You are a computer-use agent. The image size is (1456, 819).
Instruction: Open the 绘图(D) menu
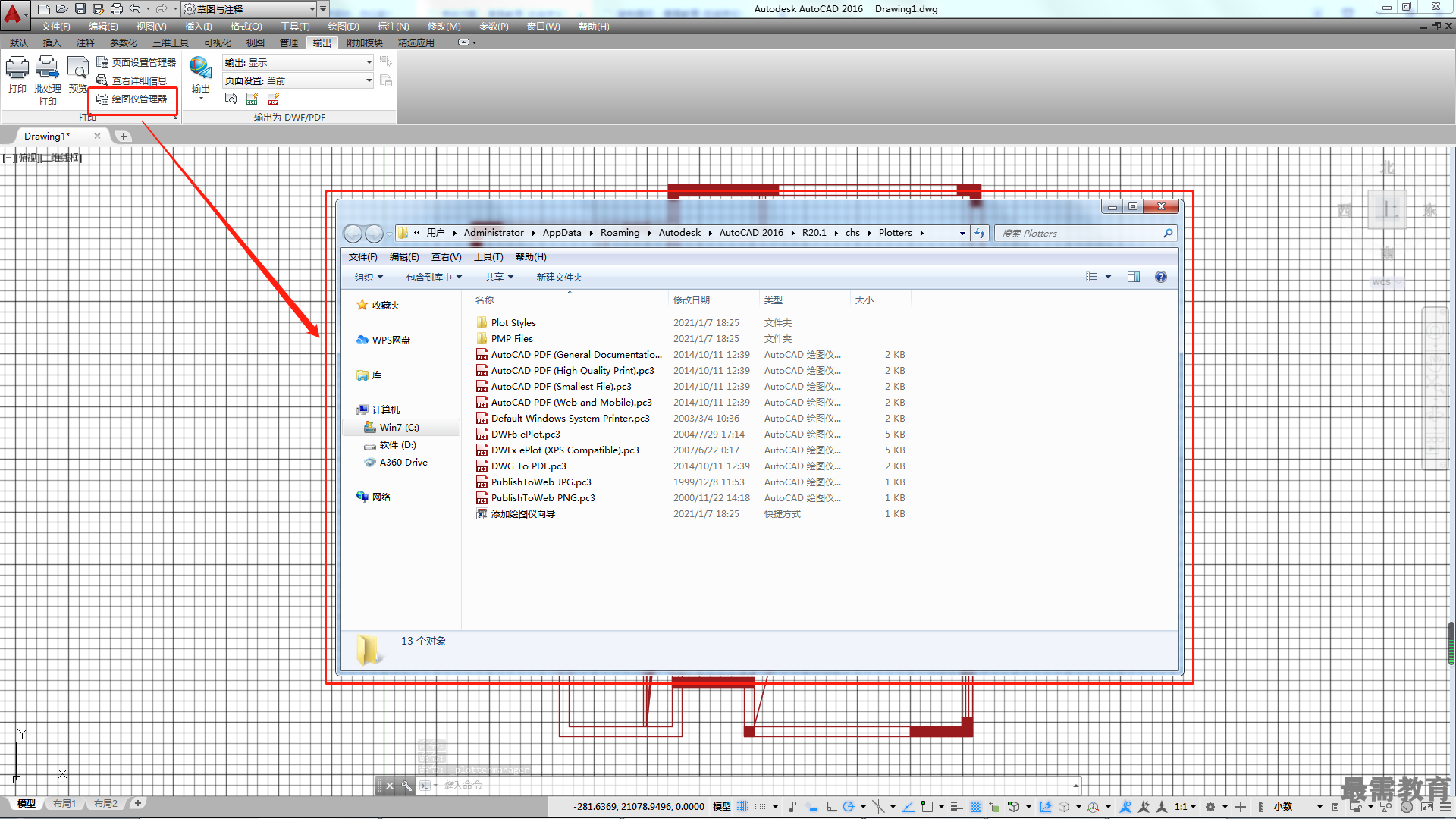[344, 26]
